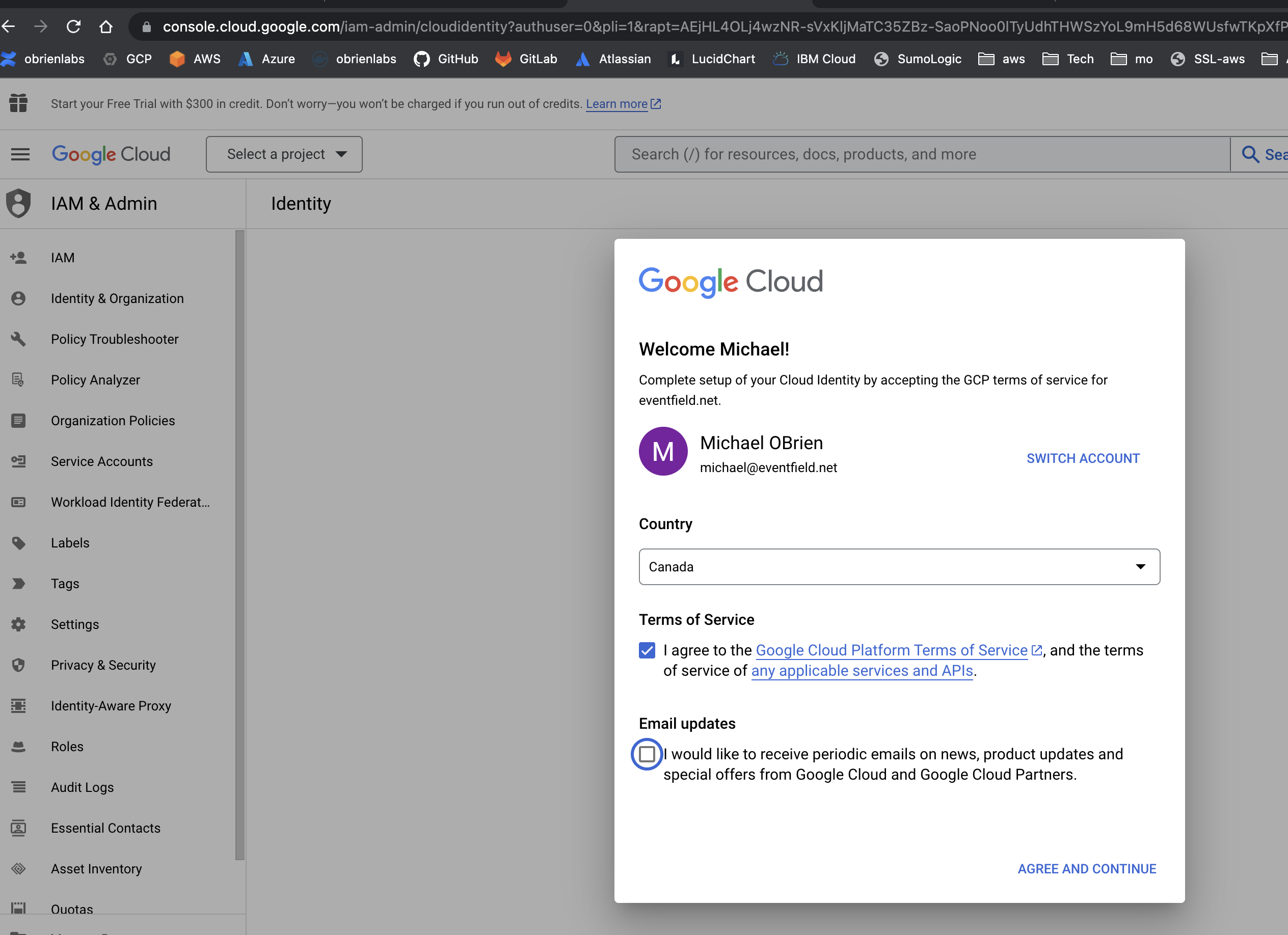Open the GitHub bookmark

[446, 59]
